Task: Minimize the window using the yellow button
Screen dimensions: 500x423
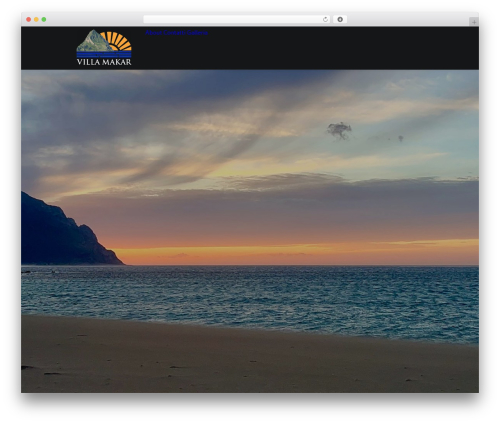Action: tap(36, 20)
